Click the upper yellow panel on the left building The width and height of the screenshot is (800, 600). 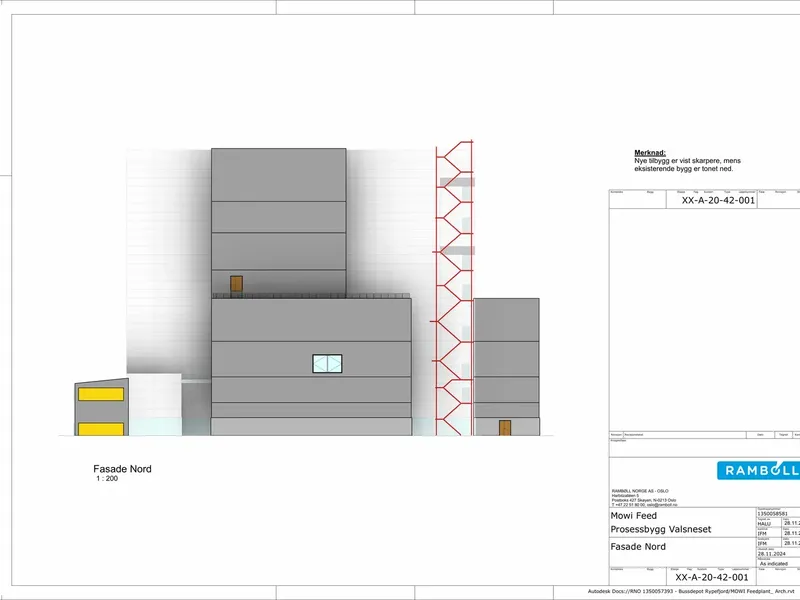coord(101,394)
